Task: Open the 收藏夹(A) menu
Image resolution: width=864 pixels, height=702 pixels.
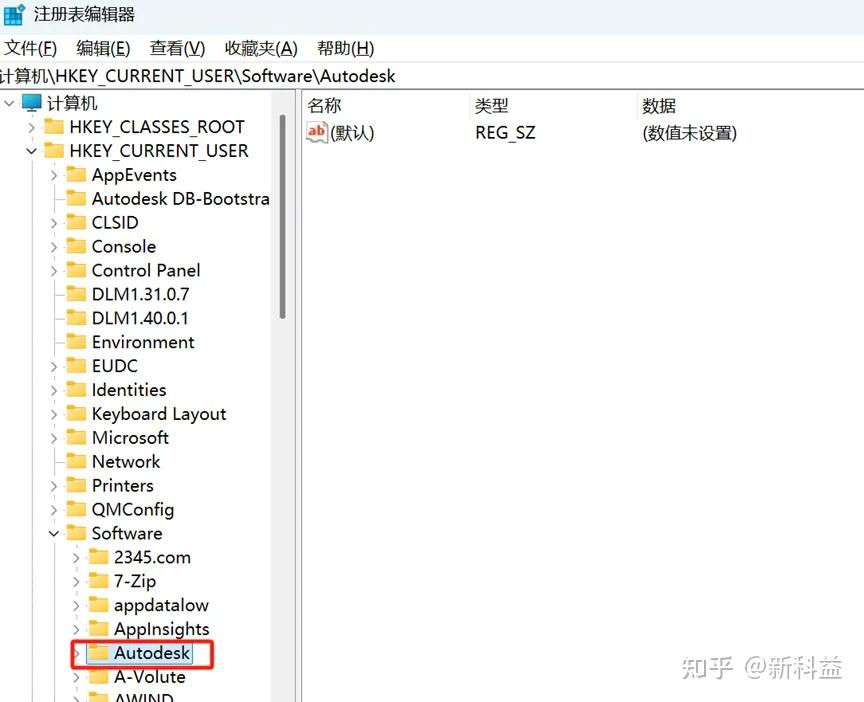Action: click(x=261, y=48)
